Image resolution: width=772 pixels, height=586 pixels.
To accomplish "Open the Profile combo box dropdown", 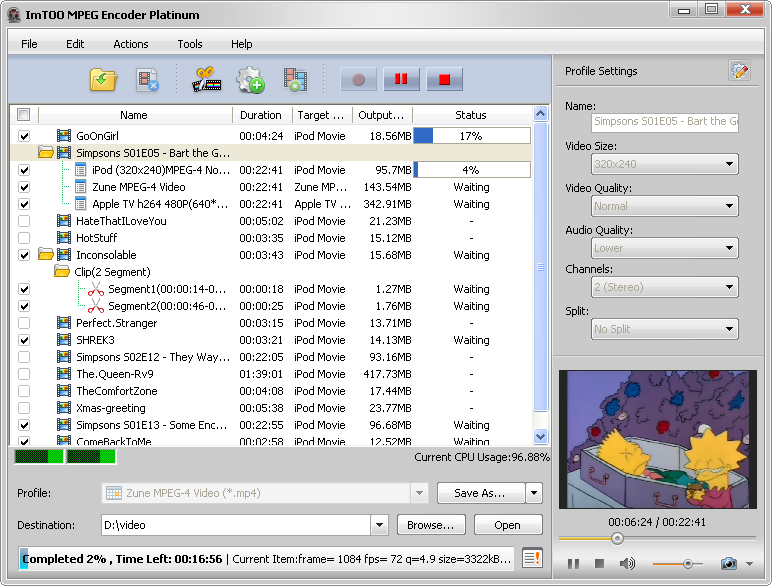I will 419,493.
